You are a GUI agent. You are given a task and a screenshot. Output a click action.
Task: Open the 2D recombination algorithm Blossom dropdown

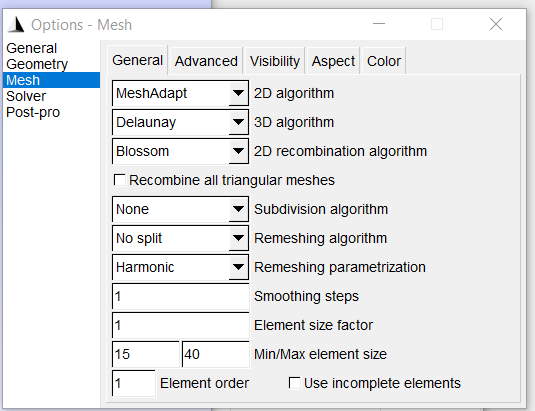(180, 151)
